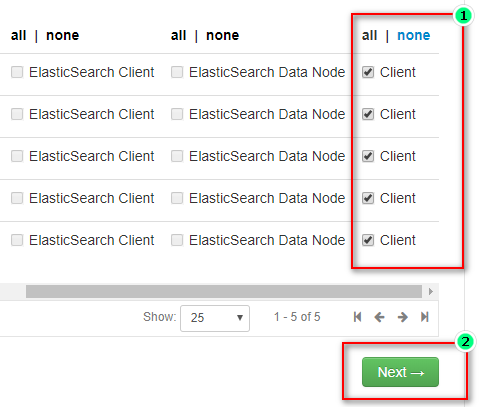483x407 pixels.
Task: Go to next page arrow
Action: pyautogui.click(x=403, y=317)
